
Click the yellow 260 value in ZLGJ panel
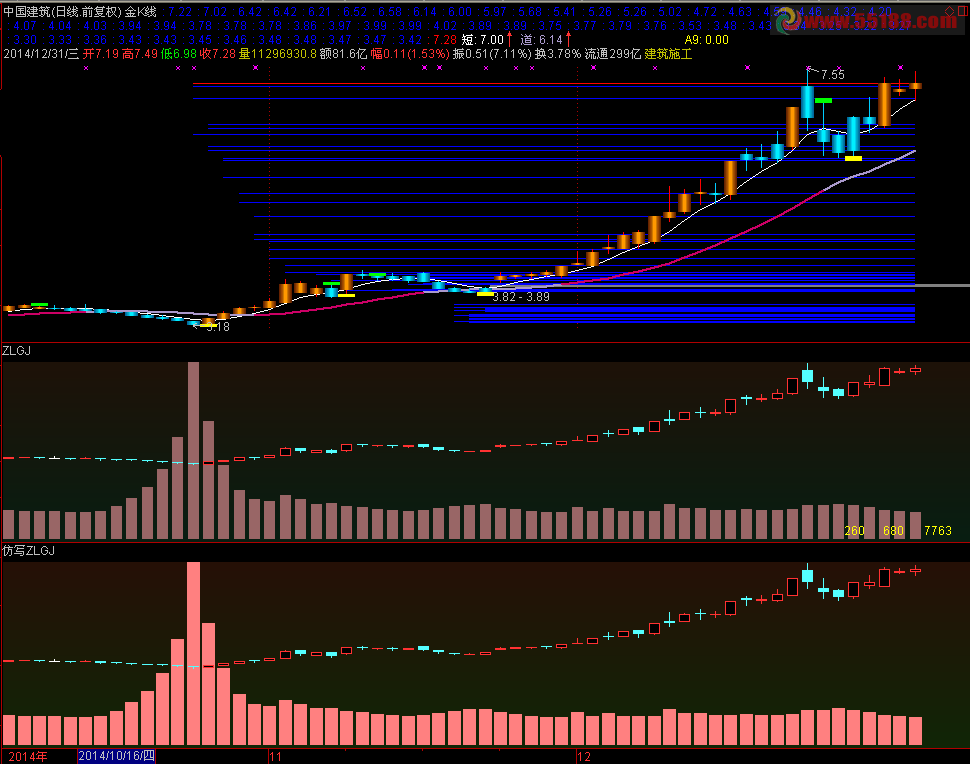click(854, 531)
